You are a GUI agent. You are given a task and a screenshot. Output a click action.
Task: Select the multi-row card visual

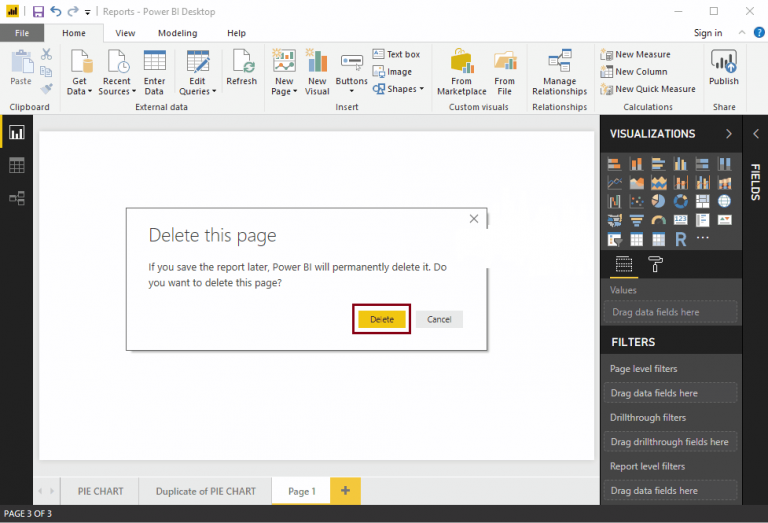coord(702,220)
